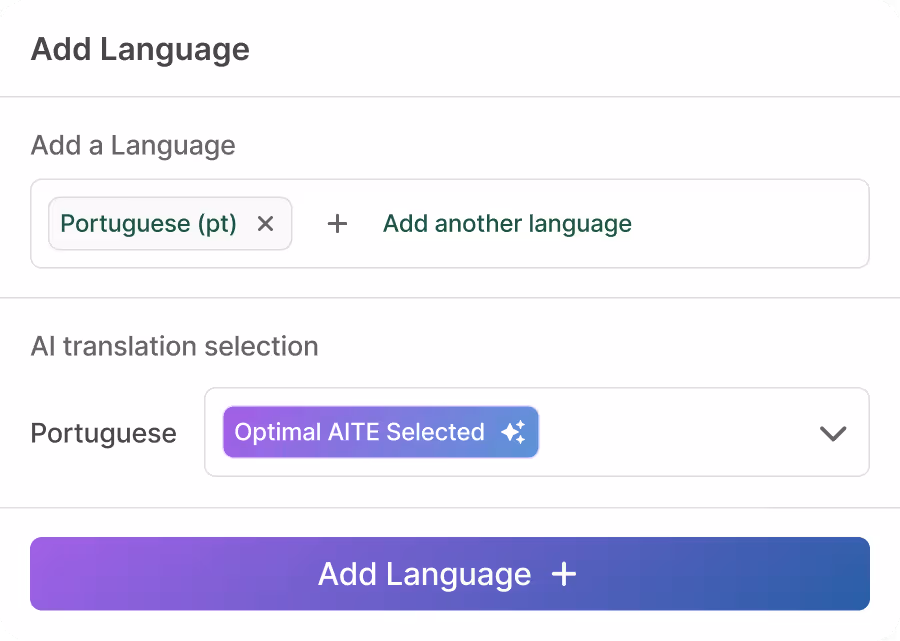Screen dimensions: 900x641
Task: Click the Add another language link
Action: [x=507, y=224]
